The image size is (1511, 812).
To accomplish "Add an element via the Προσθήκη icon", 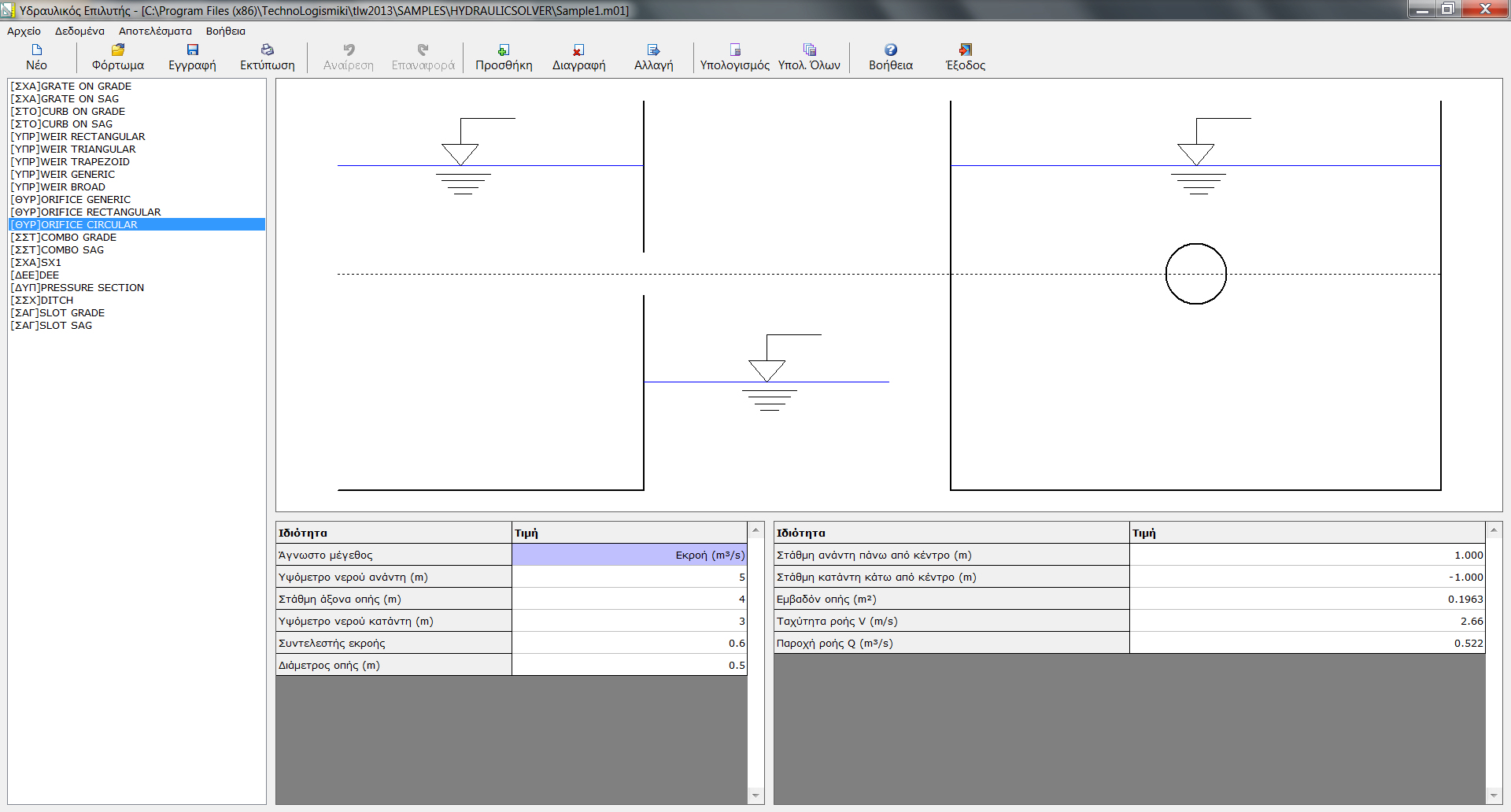I will pyautogui.click(x=504, y=50).
